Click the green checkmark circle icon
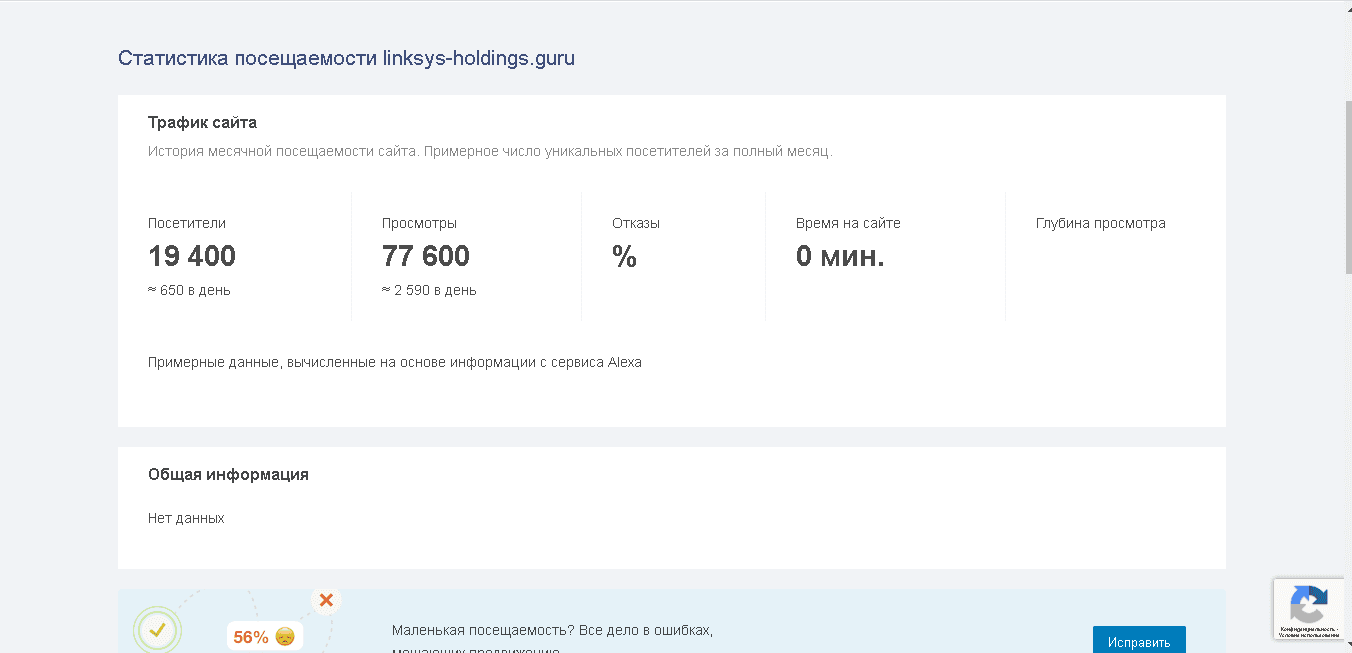Viewport: 1352px width, 653px height. coord(157,631)
